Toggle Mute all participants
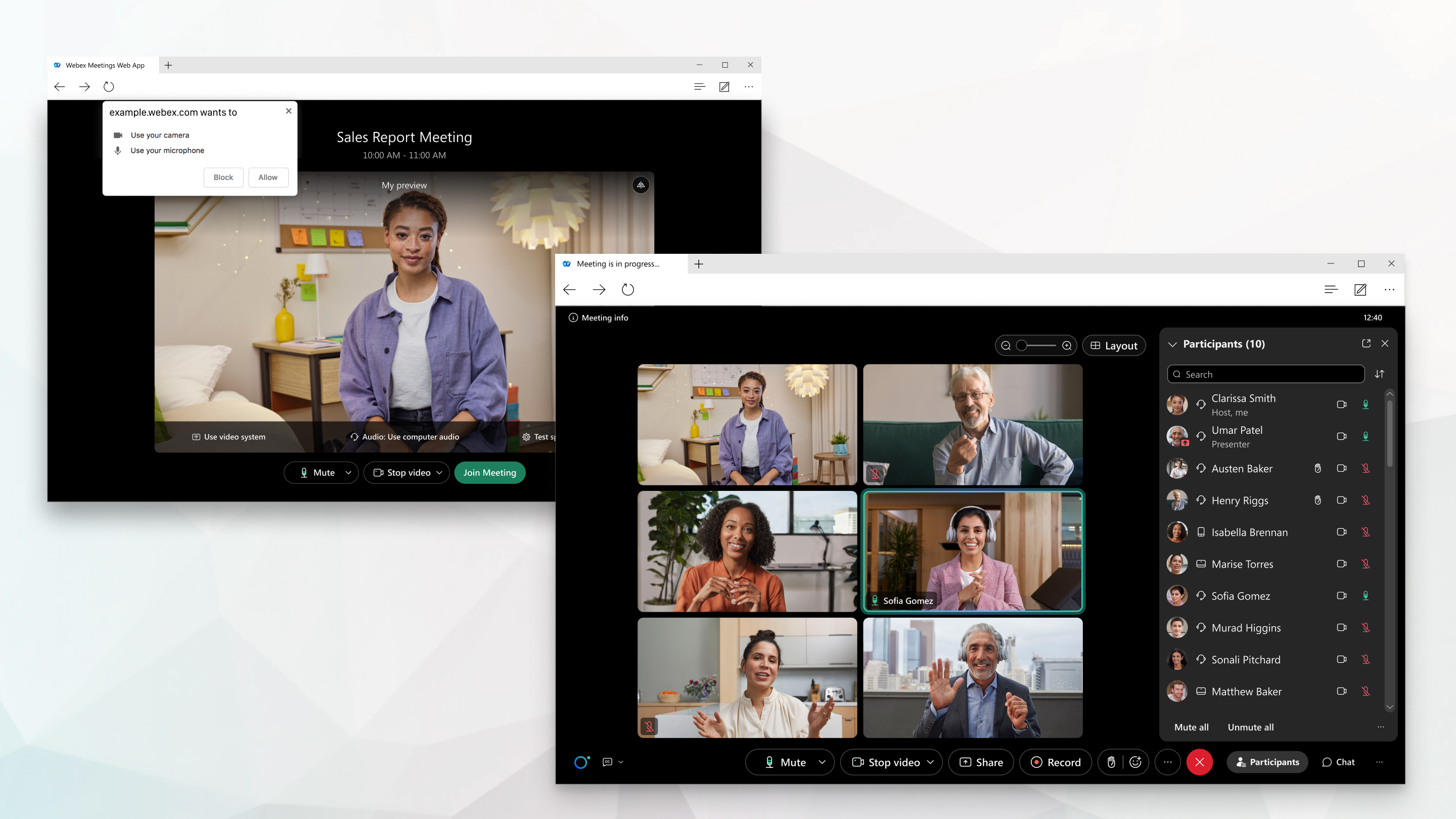1456x819 pixels. (x=1193, y=726)
